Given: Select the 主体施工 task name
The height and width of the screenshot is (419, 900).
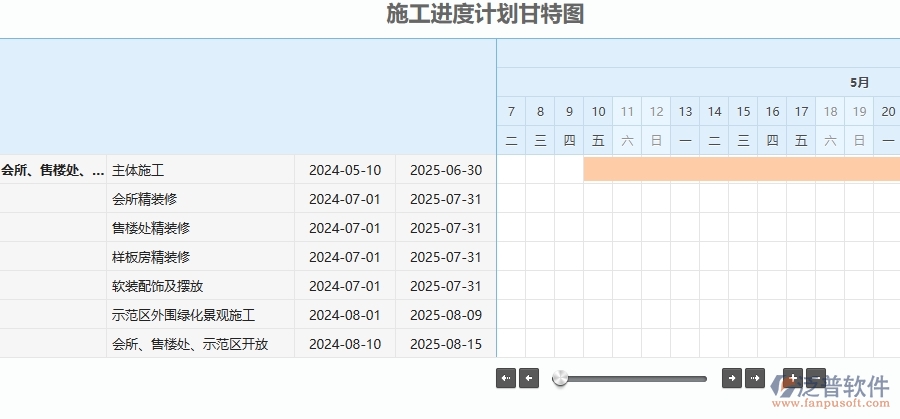Looking at the screenshot, I should tap(138, 170).
